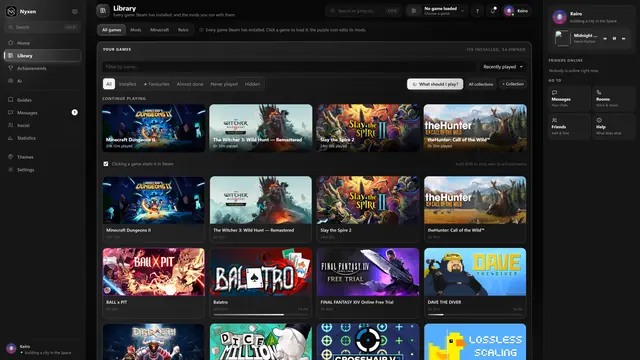Open the Friends card under Go To
This screenshot has height=360, width=640.
pyautogui.click(x=569, y=126)
